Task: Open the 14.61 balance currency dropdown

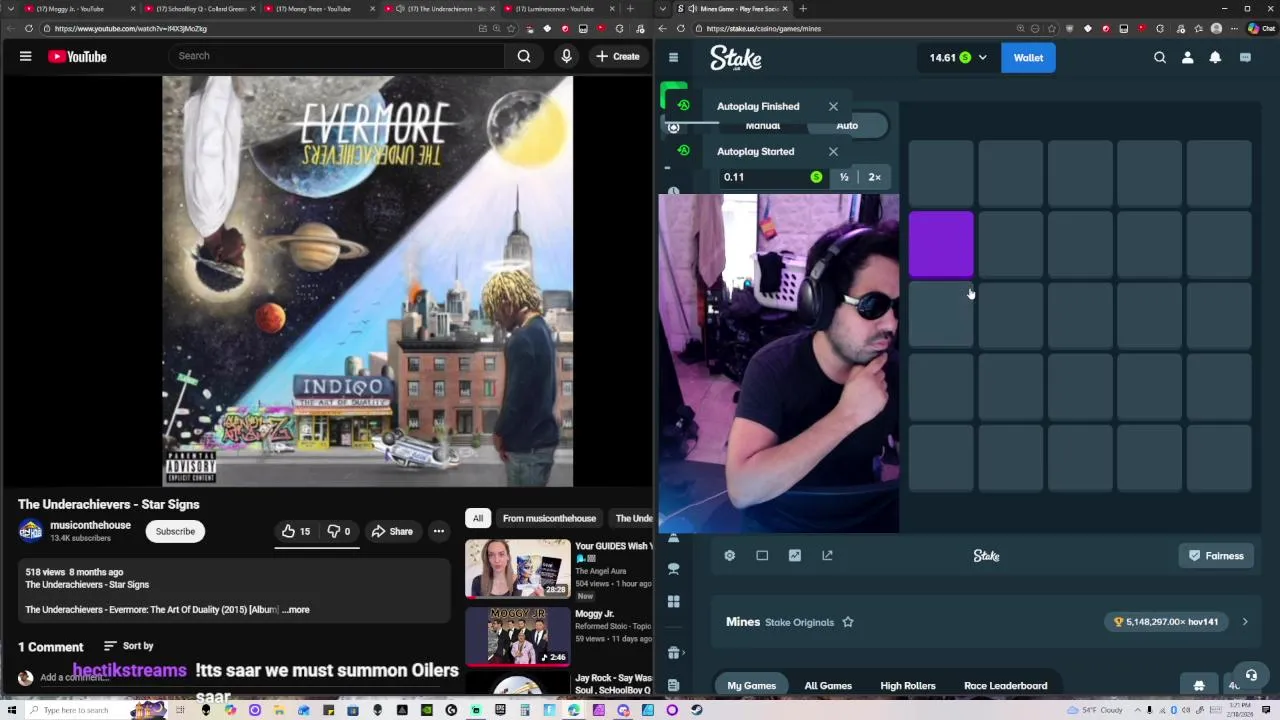Action: 957,58
